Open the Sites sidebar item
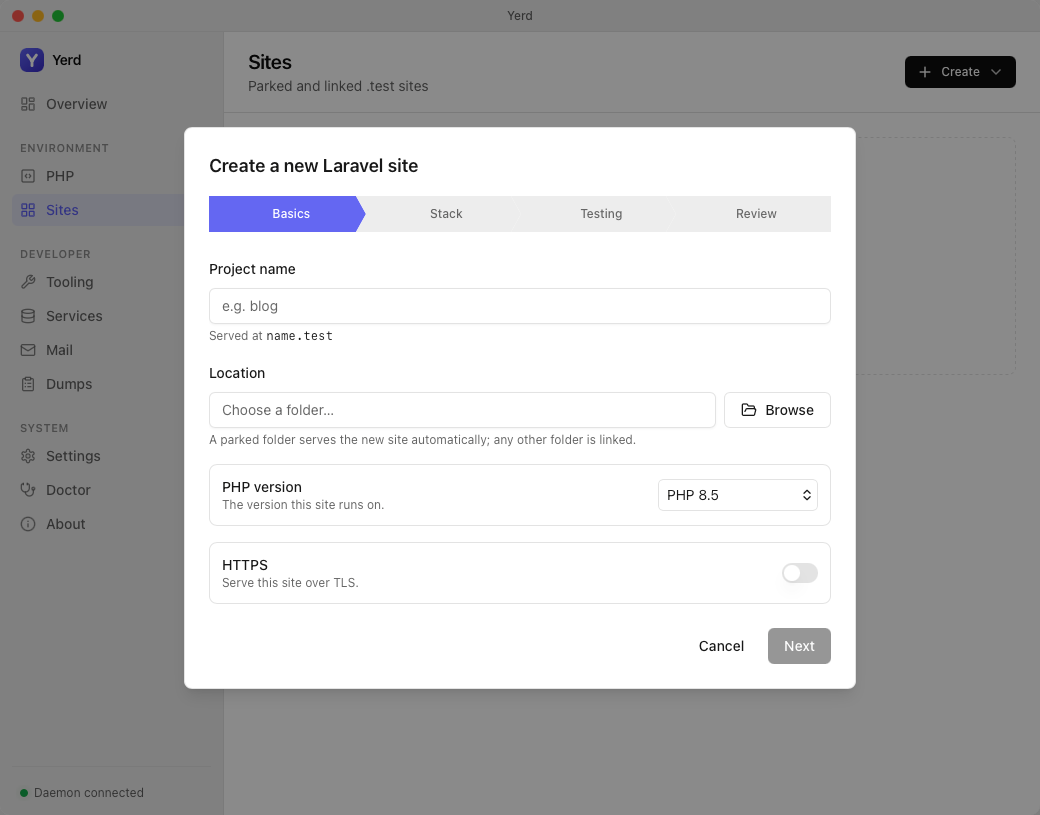Viewport: 1040px width, 815px height. click(x=98, y=210)
